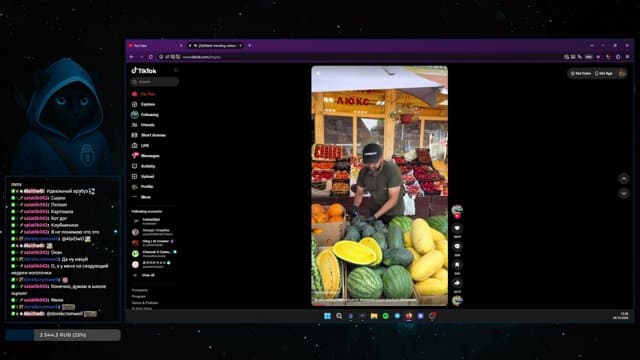Open comments with the speech bubble icon

pyautogui.click(x=457, y=246)
